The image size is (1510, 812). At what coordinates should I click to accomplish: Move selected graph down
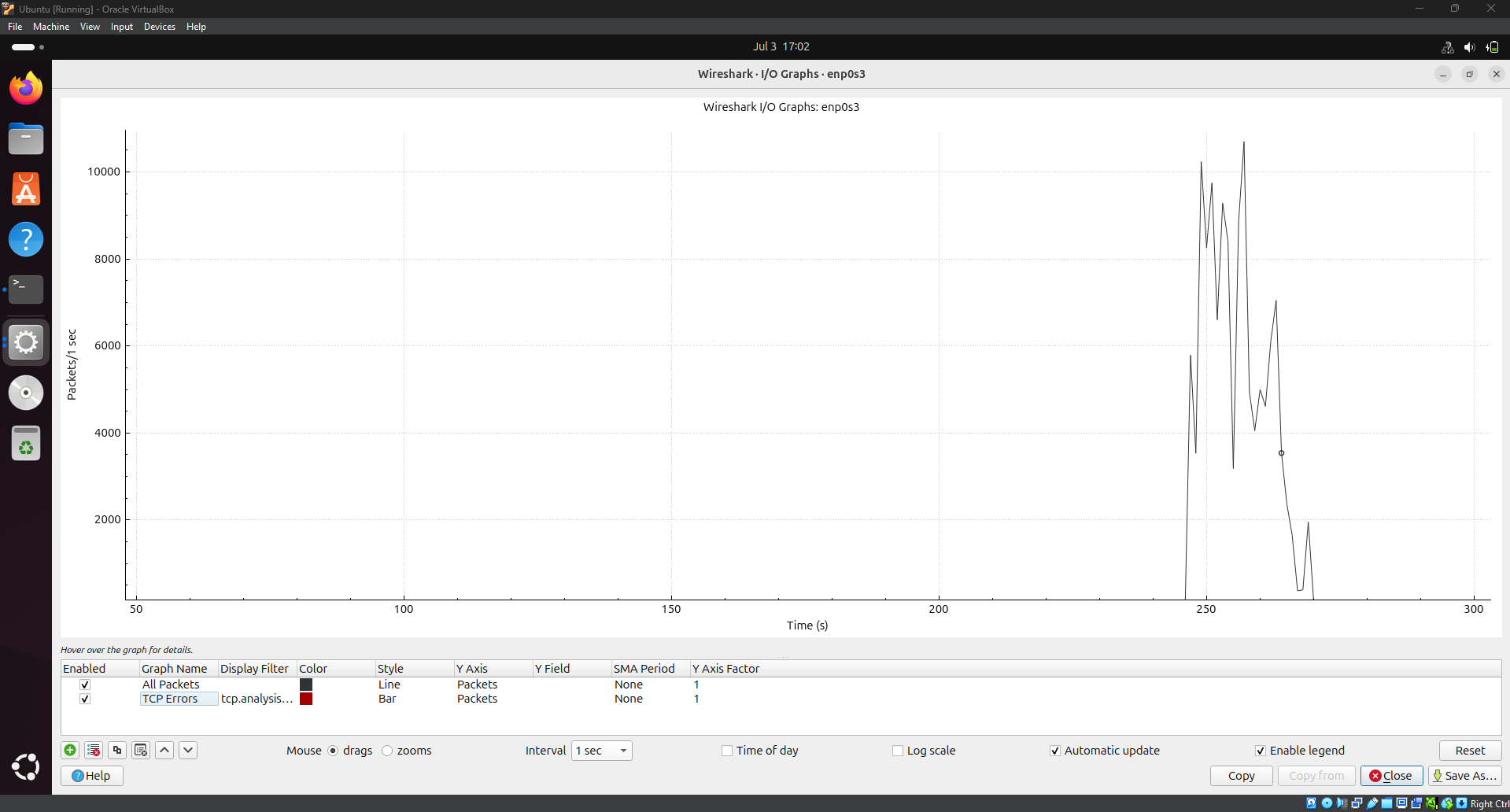pyautogui.click(x=188, y=750)
